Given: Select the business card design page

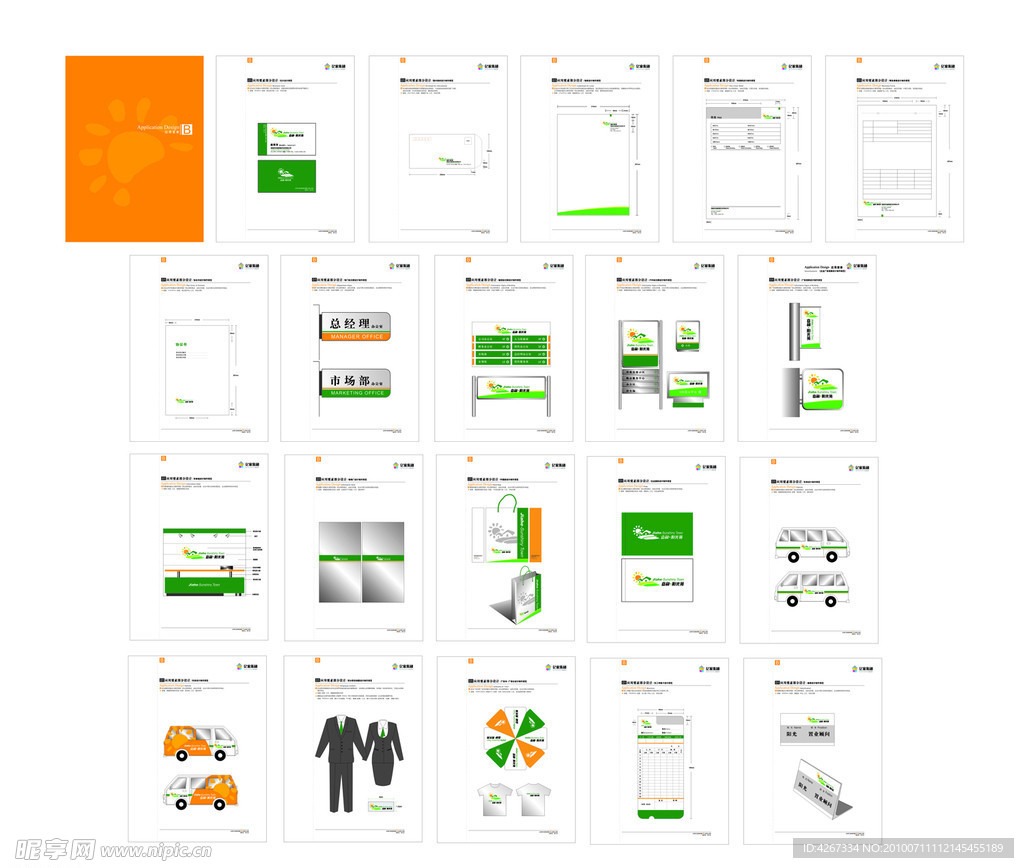Looking at the screenshot, I should 285,149.
